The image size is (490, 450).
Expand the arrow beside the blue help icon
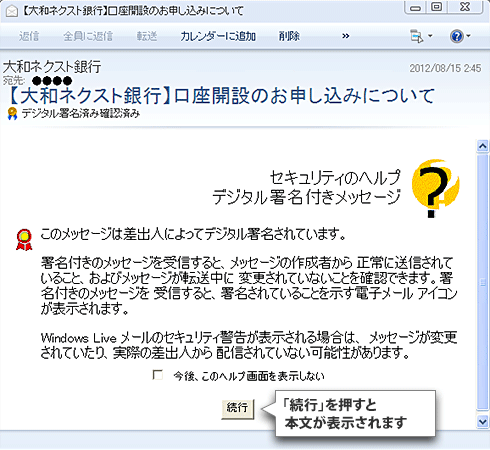[468, 36]
